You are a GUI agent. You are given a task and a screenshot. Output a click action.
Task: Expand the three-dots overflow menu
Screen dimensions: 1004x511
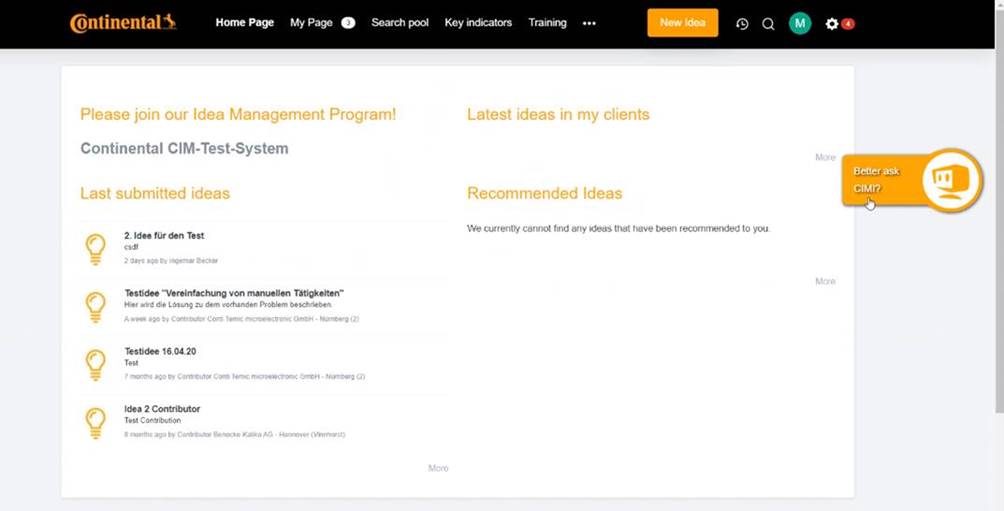(589, 23)
